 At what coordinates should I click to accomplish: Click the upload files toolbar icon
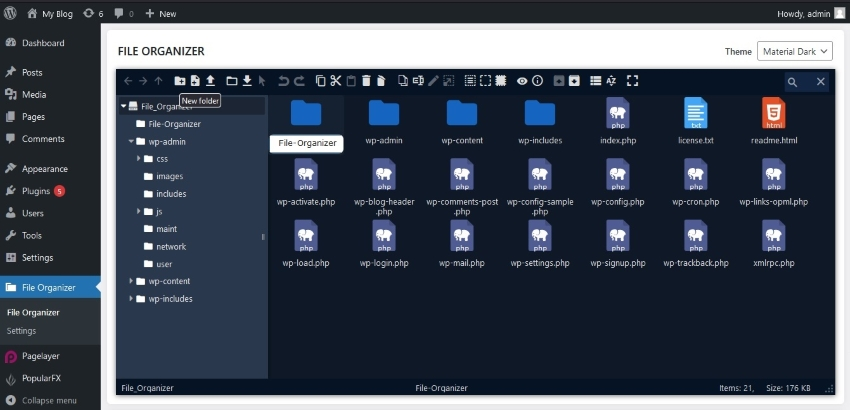coord(210,81)
